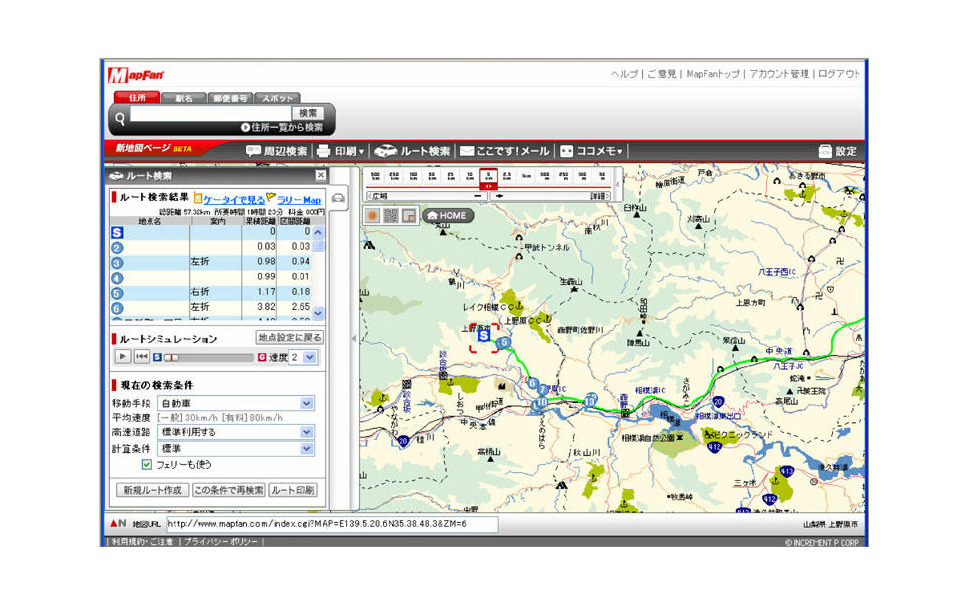Image resolution: width=968 pixels, height=605 pixels.
Task: Click the magnifier icon in search box
Action: click(x=120, y=118)
